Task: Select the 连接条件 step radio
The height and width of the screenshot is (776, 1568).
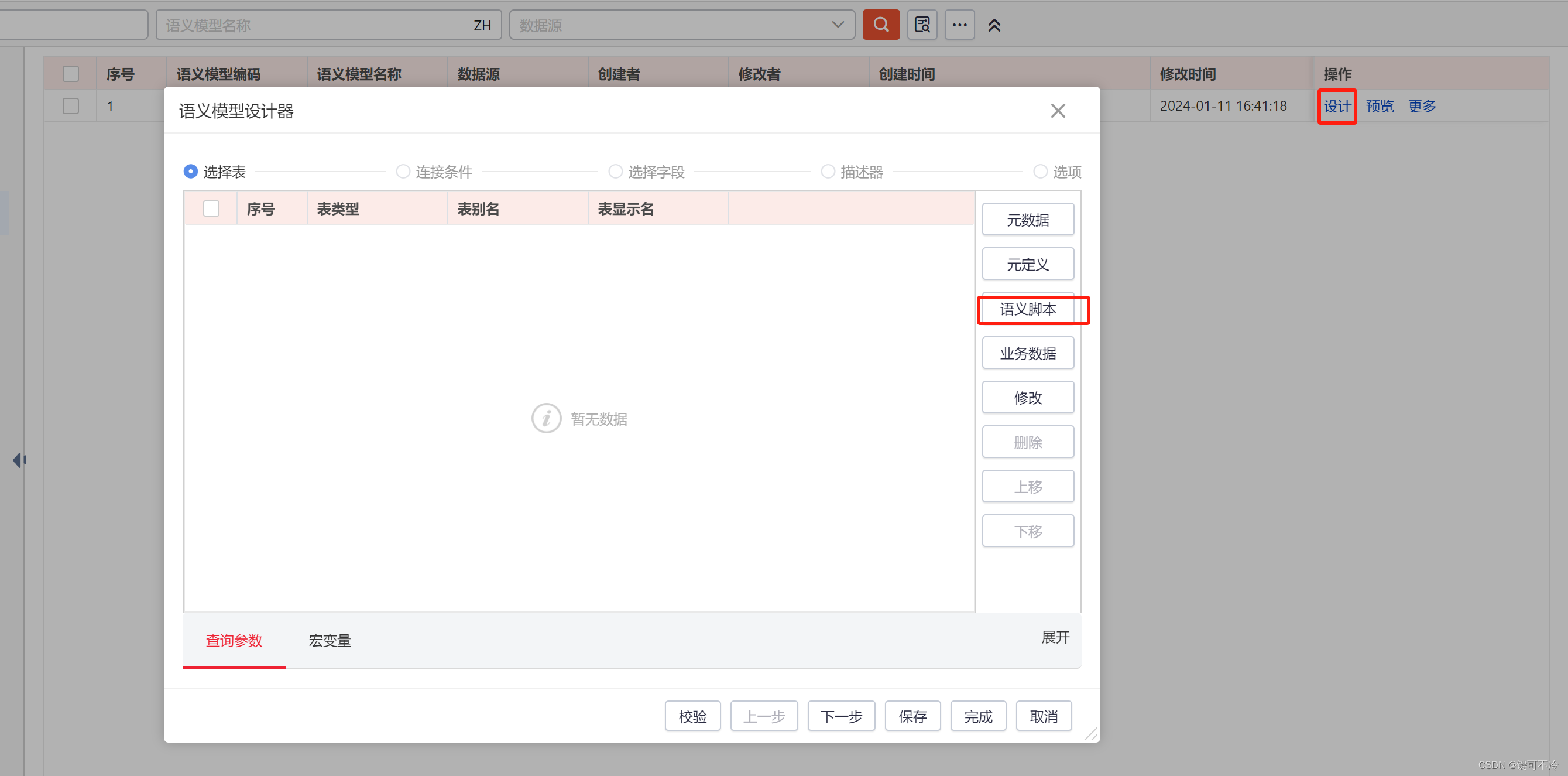Action: (403, 172)
